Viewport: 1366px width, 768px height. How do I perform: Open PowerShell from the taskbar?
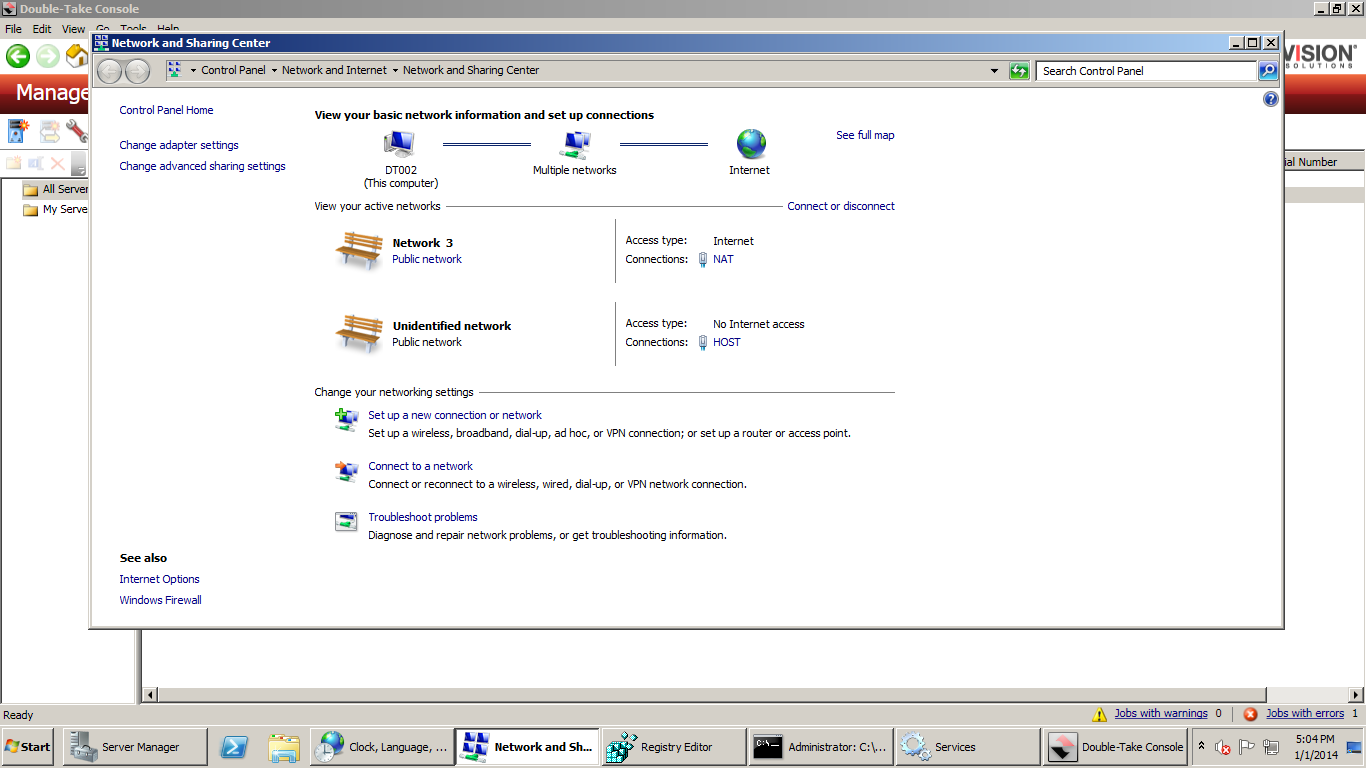[x=234, y=747]
